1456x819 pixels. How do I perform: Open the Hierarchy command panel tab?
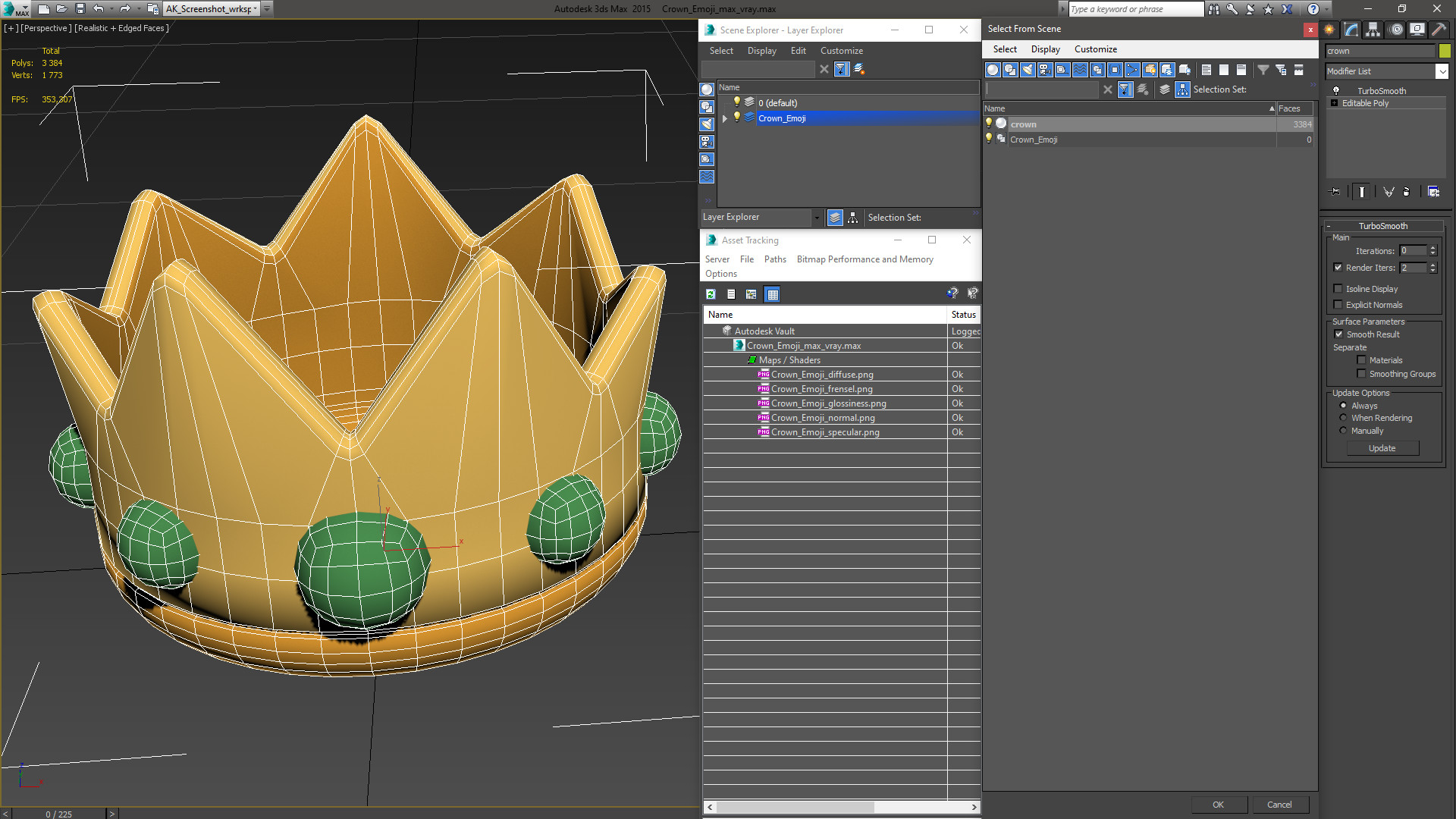(x=1373, y=30)
